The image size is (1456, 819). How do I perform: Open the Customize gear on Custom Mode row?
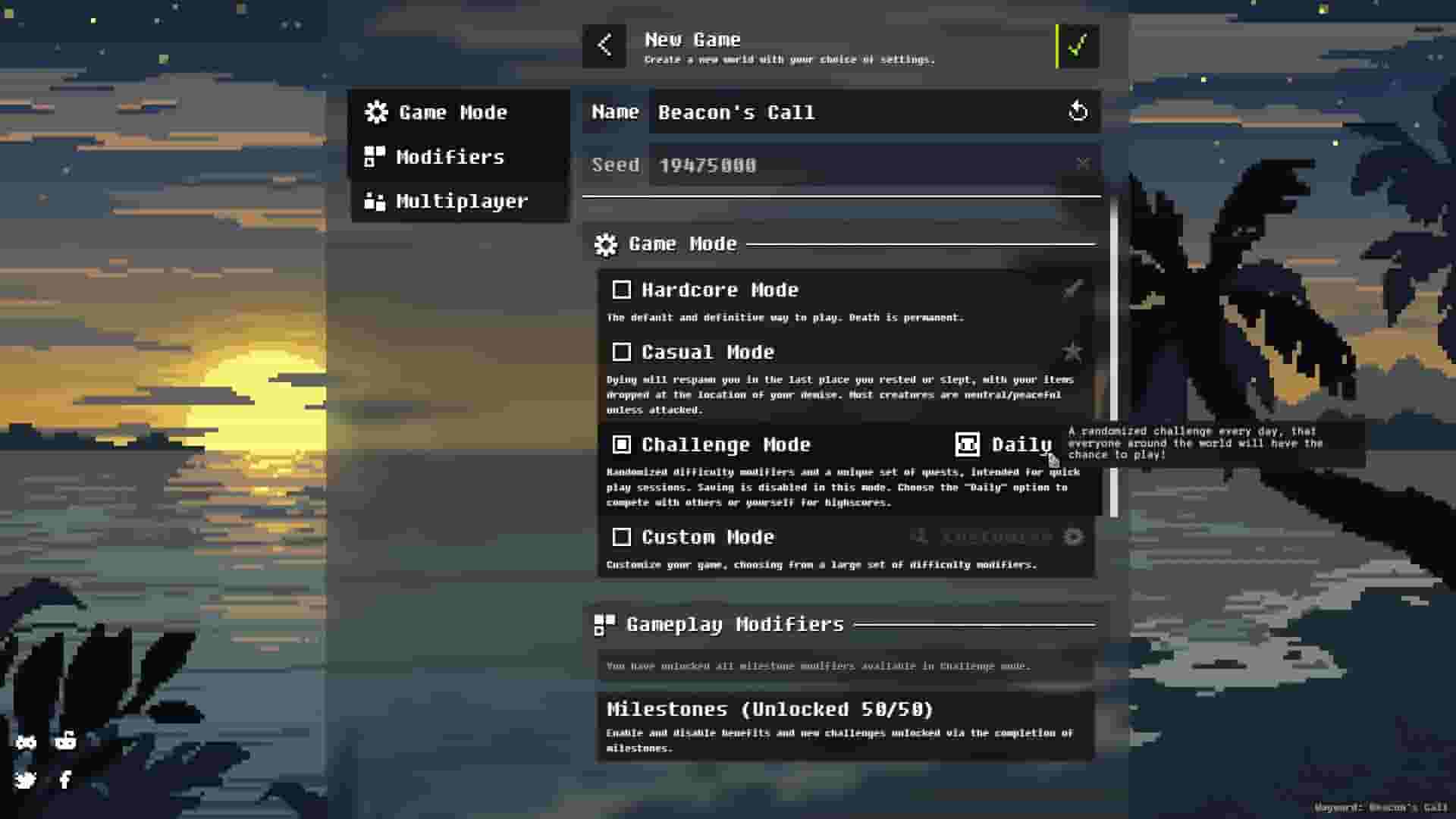tap(1075, 537)
